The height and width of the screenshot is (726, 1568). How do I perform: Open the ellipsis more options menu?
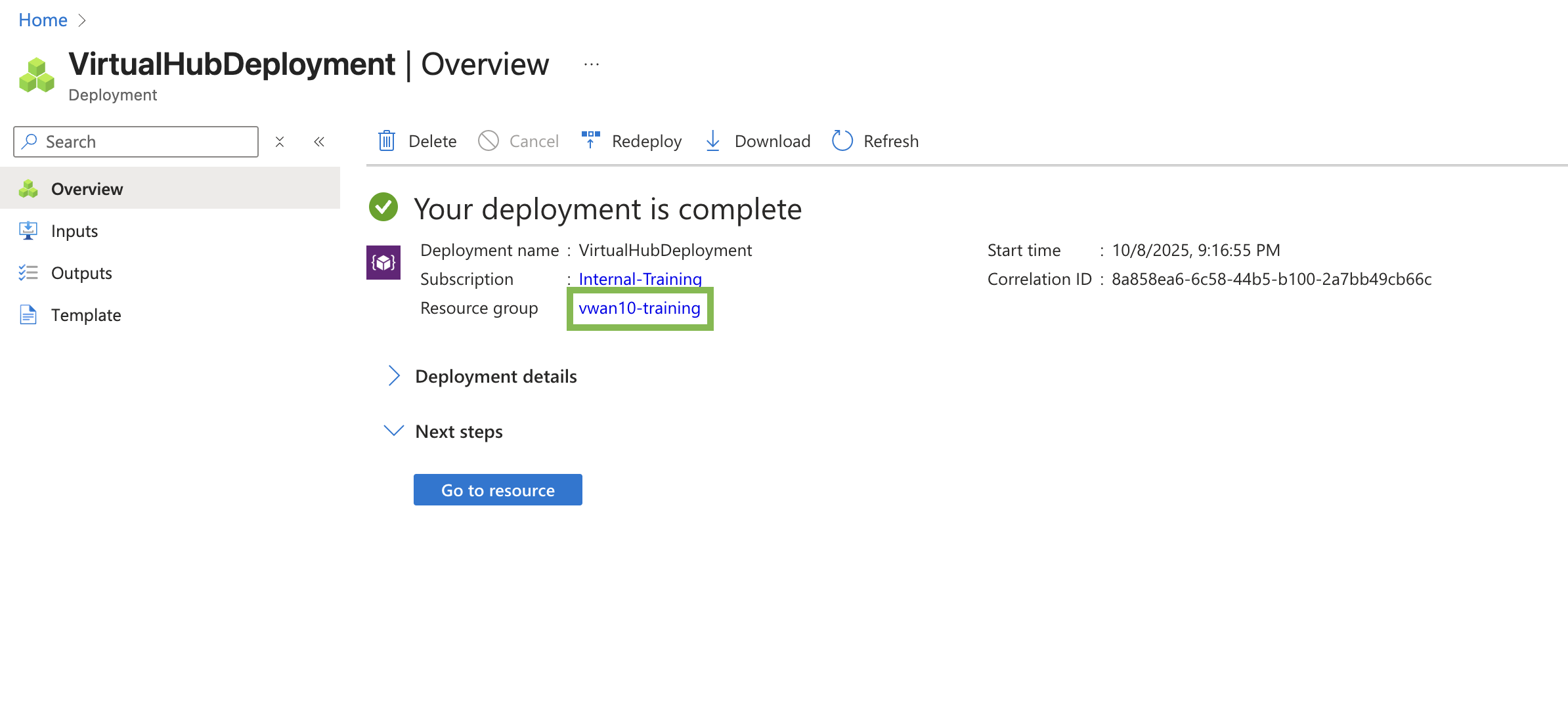click(x=592, y=64)
